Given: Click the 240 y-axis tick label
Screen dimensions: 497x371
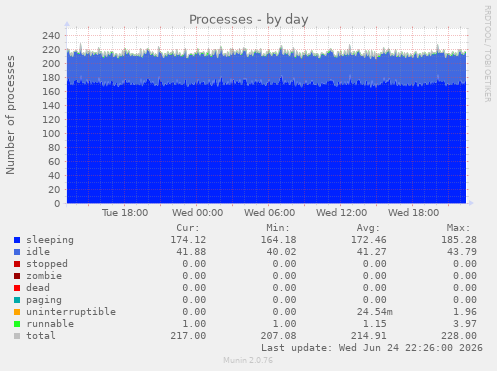Looking at the screenshot, I should click(x=51, y=36).
